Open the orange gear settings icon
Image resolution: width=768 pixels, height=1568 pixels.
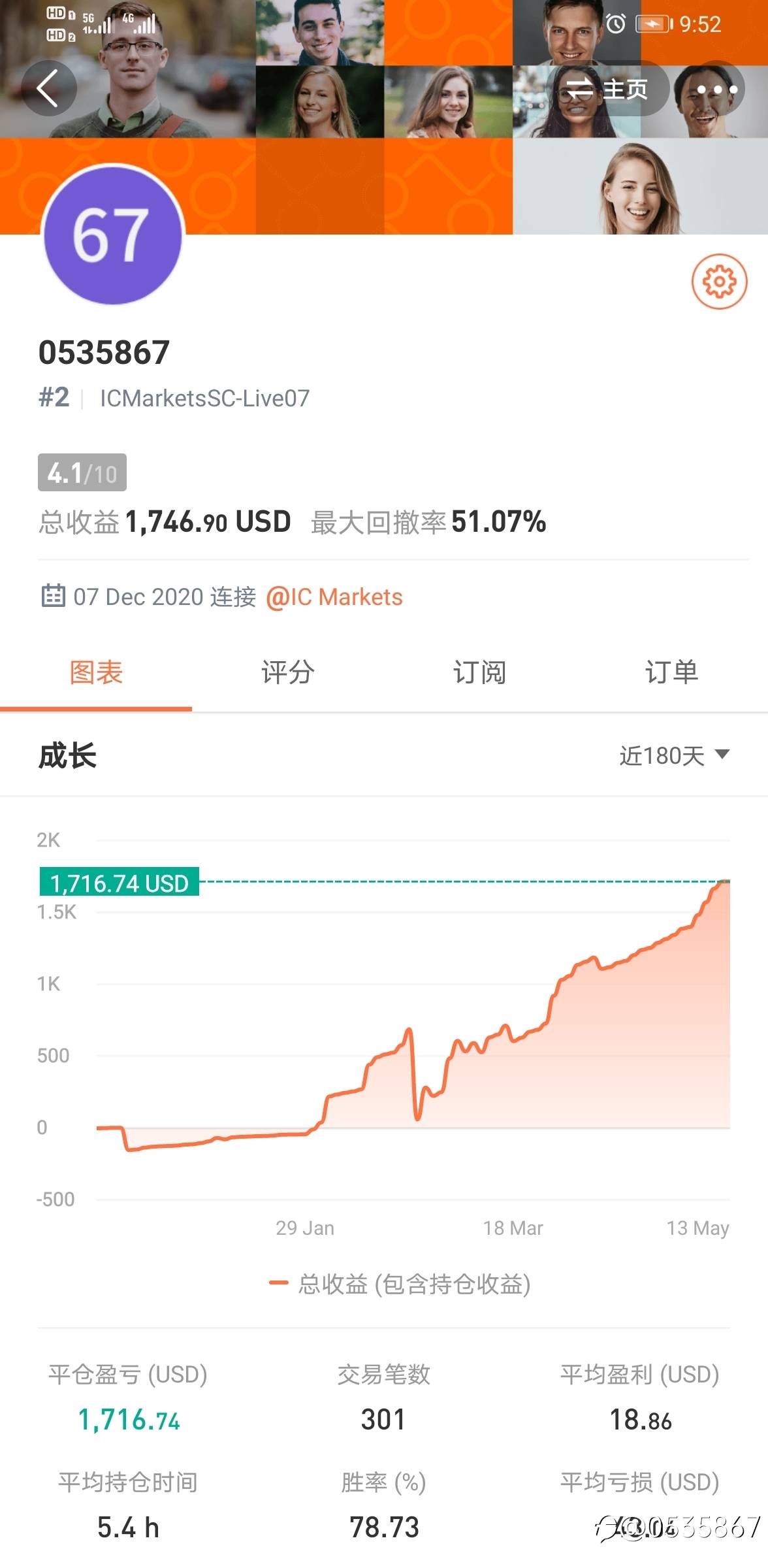point(719,282)
